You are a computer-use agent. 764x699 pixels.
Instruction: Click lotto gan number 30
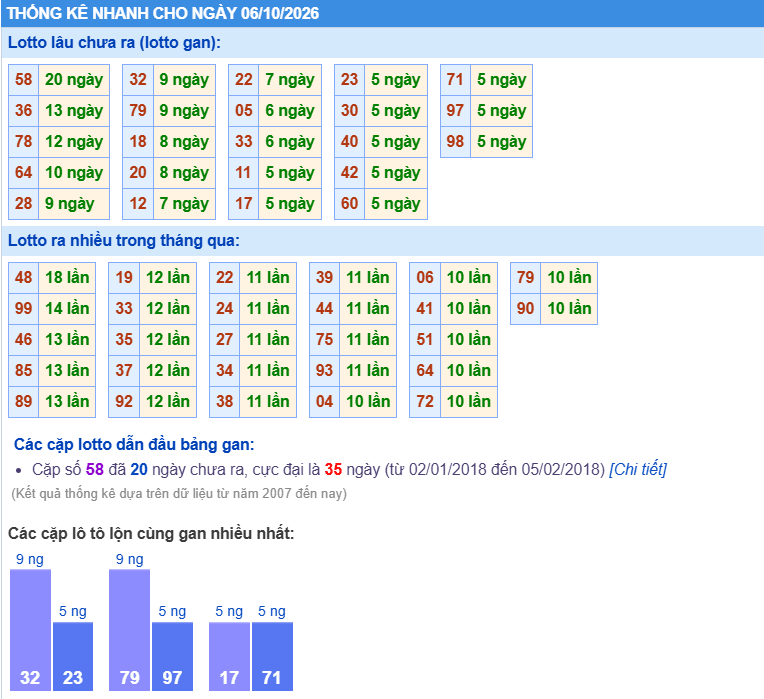point(349,111)
